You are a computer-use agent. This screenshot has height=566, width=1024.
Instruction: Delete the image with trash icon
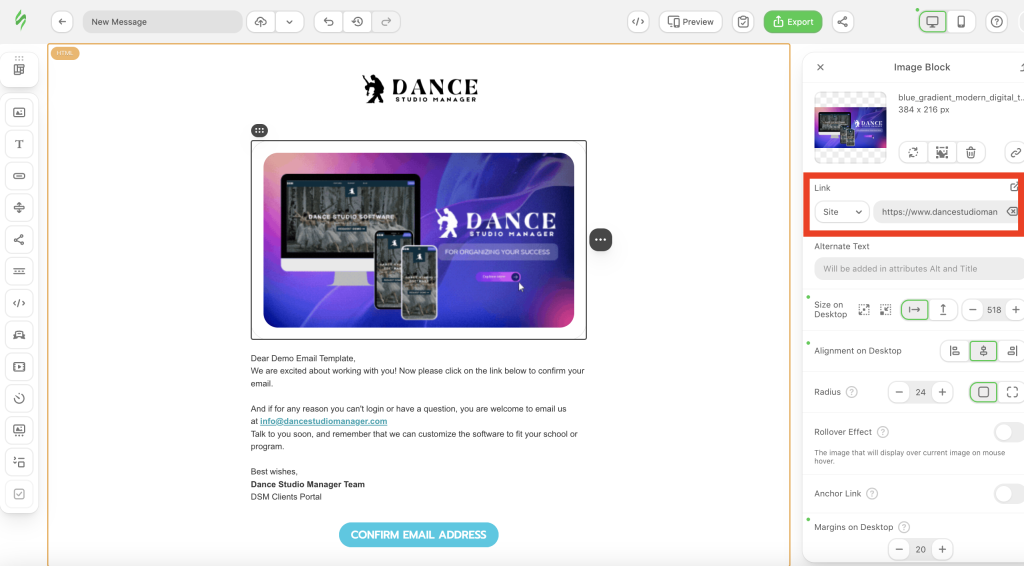point(970,152)
